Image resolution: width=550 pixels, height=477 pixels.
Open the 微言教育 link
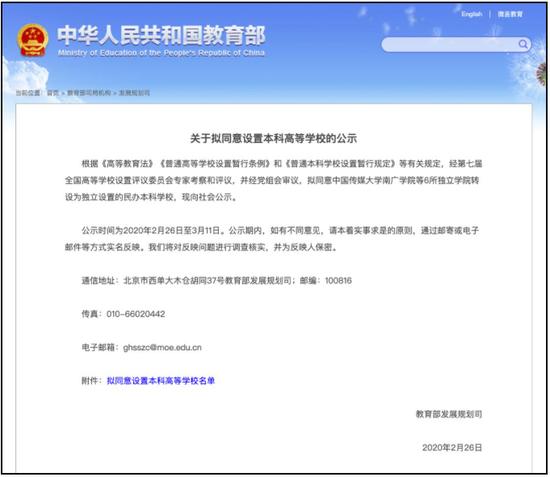[x=510, y=14]
